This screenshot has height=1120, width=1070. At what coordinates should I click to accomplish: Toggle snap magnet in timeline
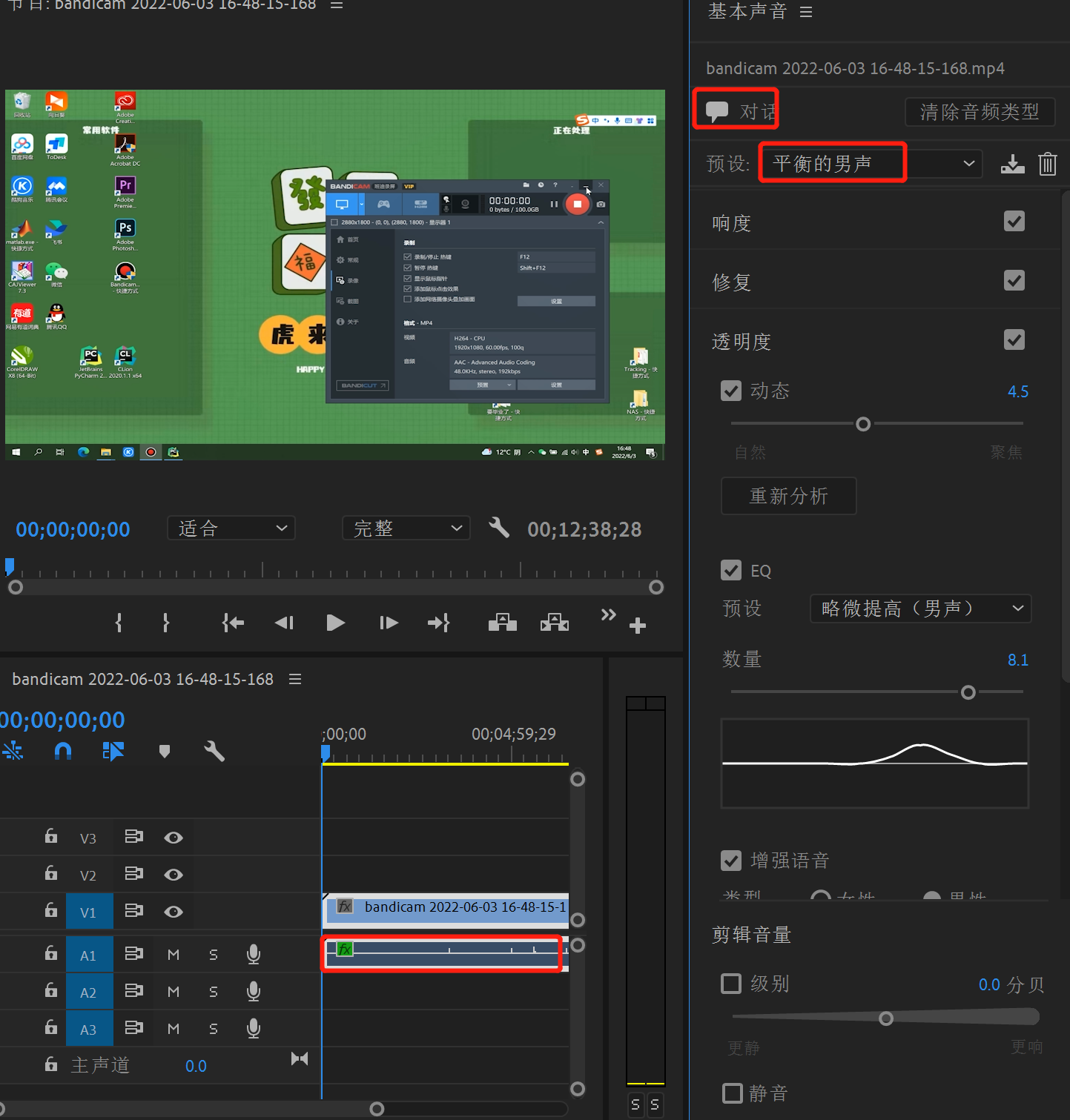point(63,752)
